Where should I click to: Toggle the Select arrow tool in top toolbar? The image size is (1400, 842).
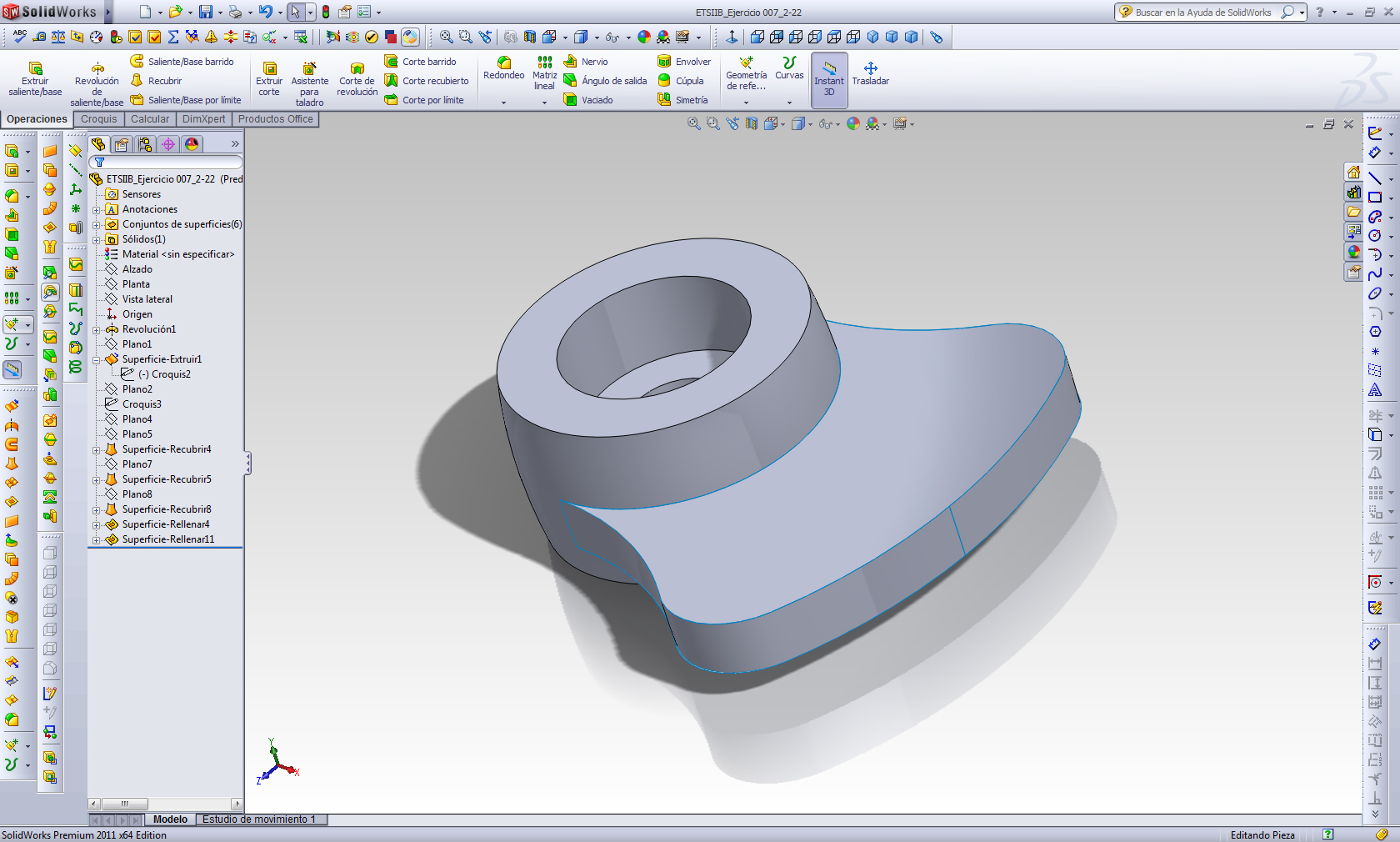295,13
